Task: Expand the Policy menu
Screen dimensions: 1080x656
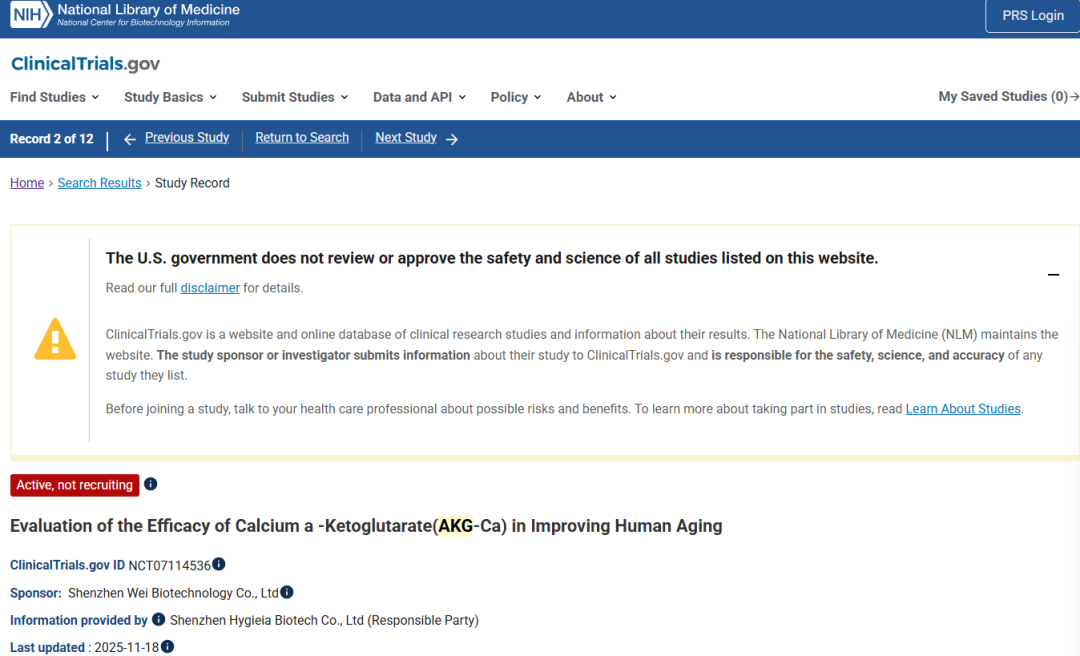Action: pos(516,97)
